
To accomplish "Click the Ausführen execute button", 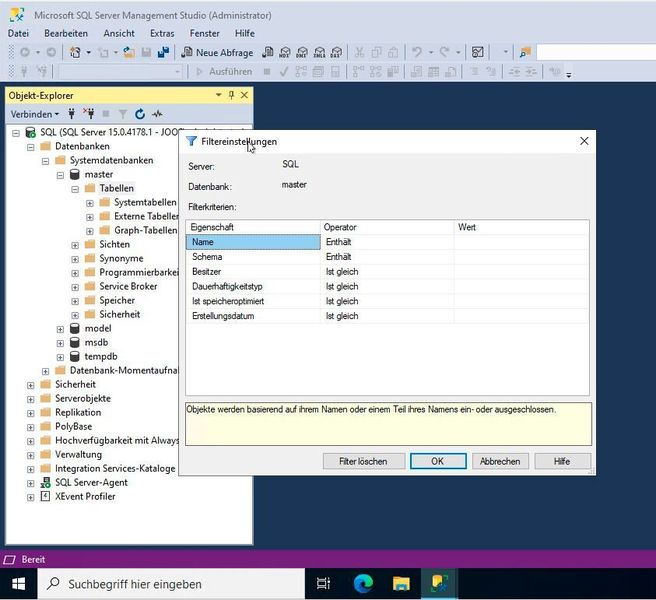I will coord(224,72).
